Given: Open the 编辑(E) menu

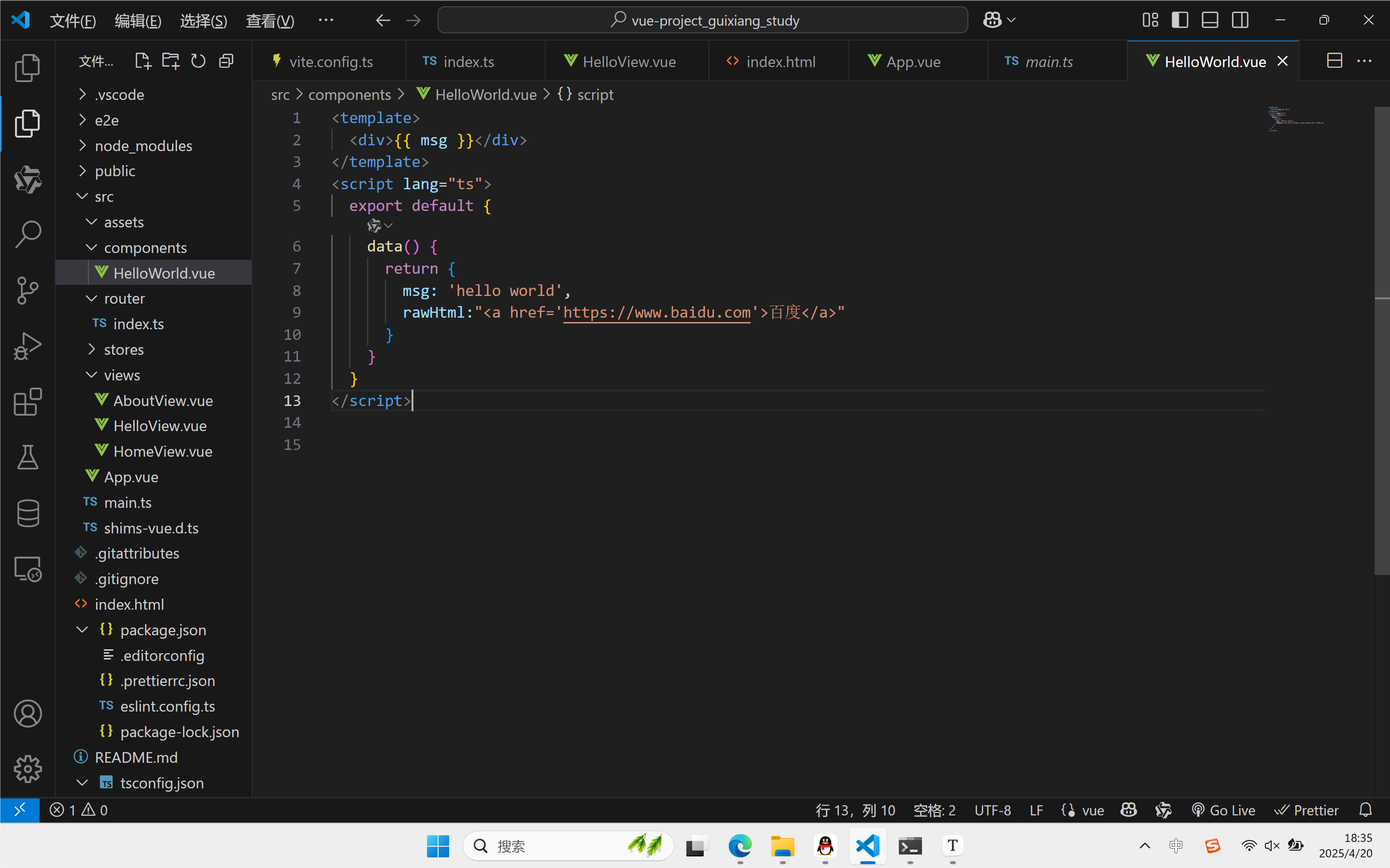Looking at the screenshot, I should 138,21.
